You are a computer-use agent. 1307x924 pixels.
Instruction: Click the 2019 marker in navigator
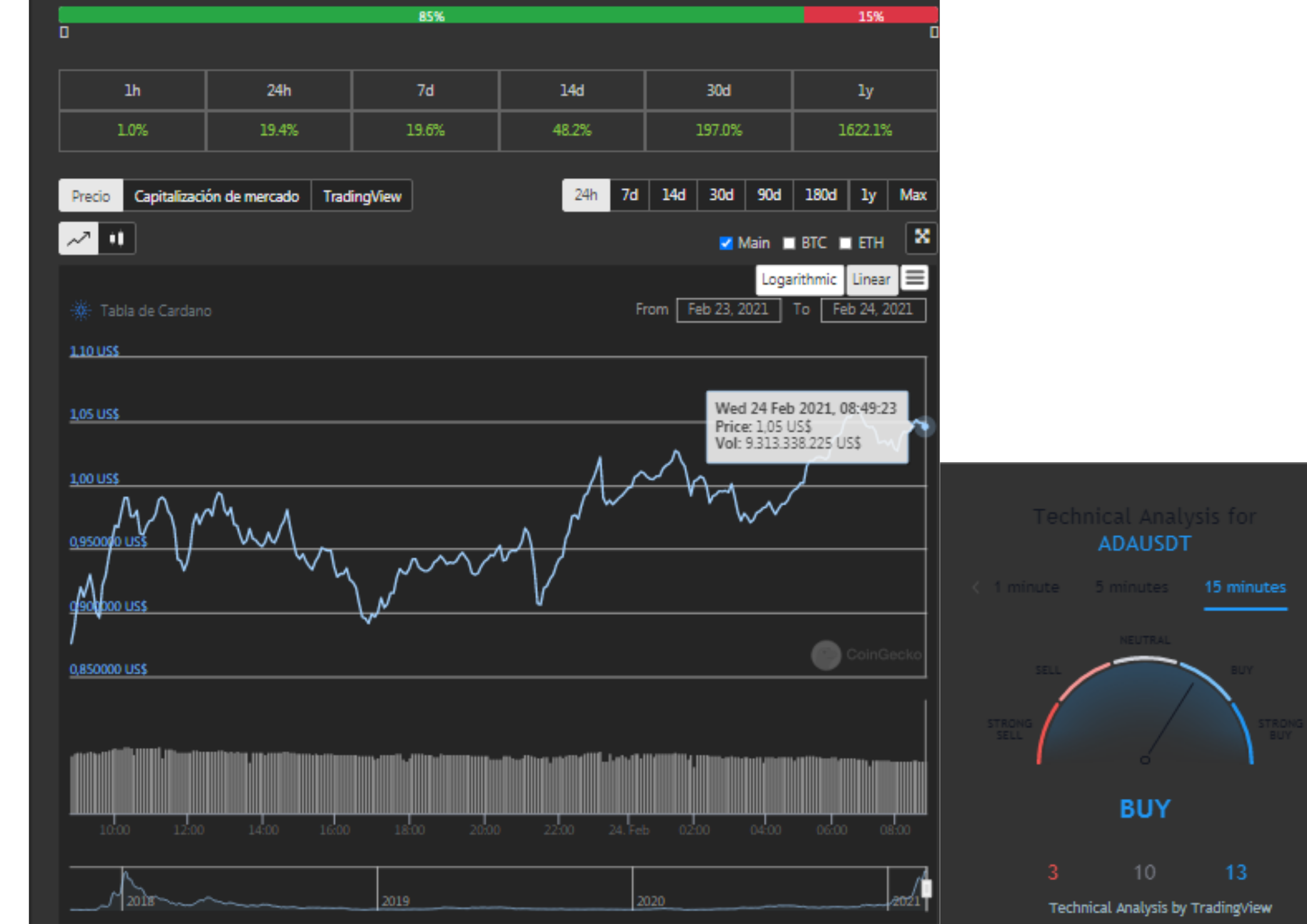pos(395,901)
